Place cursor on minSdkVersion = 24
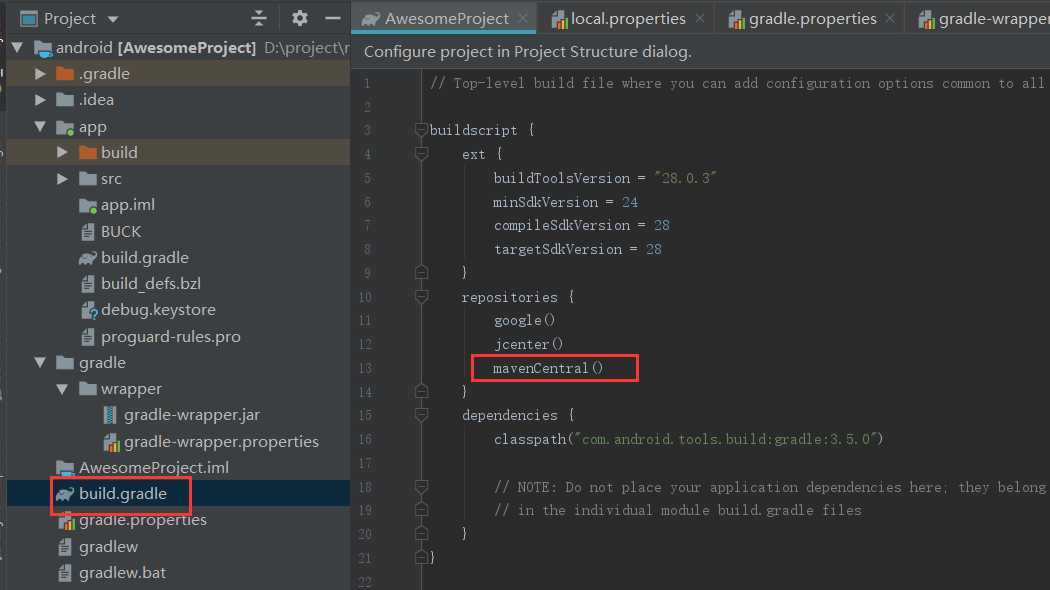 tap(566, 202)
